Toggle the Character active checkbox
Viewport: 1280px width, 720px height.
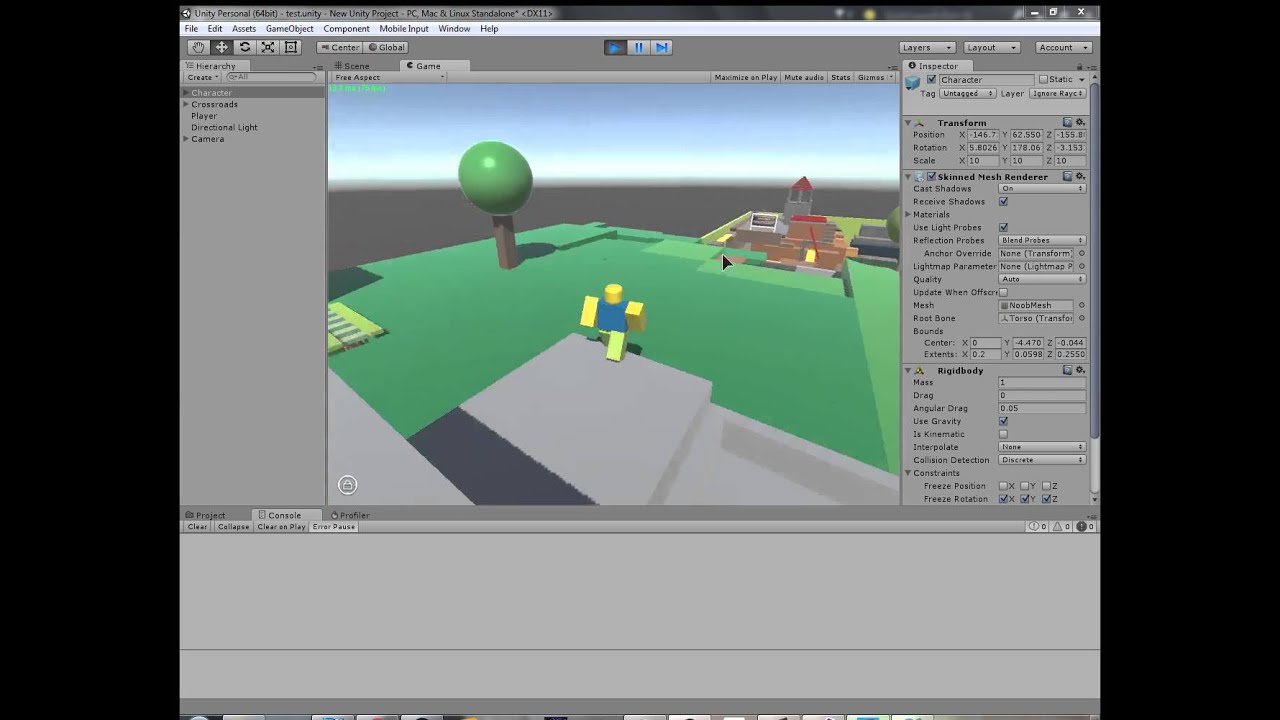click(932, 79)
